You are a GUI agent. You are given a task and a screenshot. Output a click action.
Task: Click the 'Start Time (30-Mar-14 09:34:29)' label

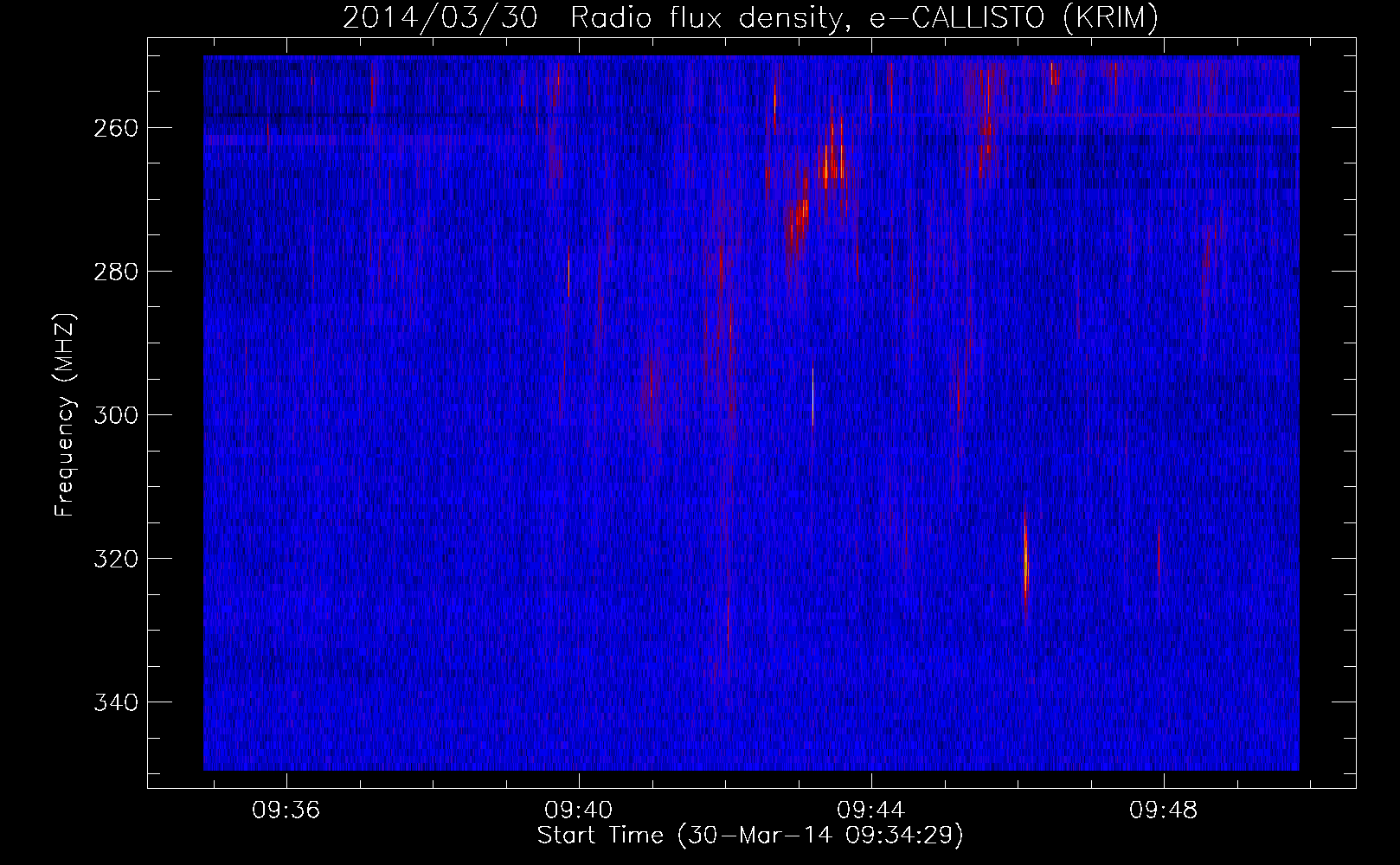point(750,836)
